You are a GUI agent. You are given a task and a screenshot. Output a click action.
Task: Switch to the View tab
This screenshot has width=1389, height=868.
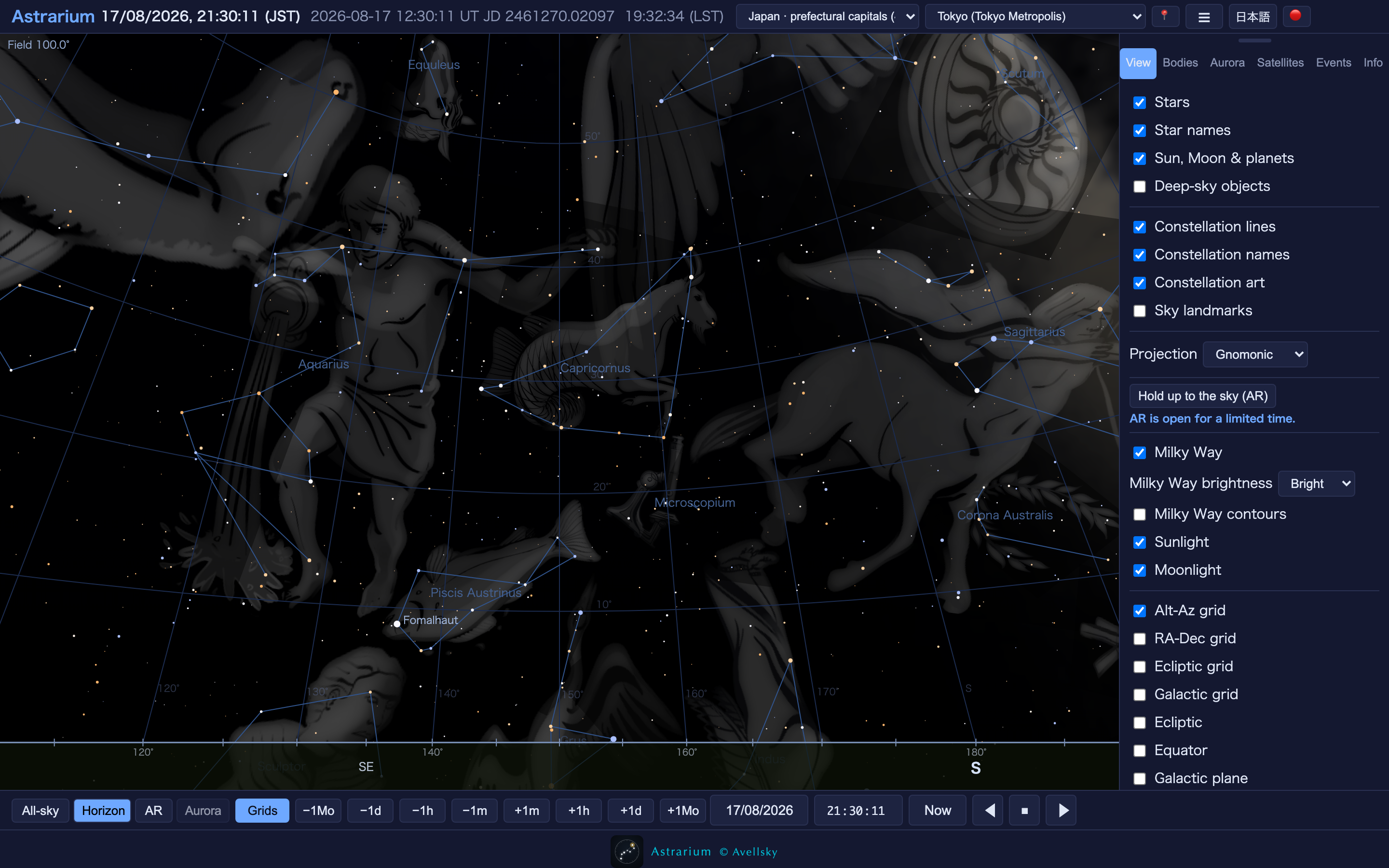tap(1138, 63)
